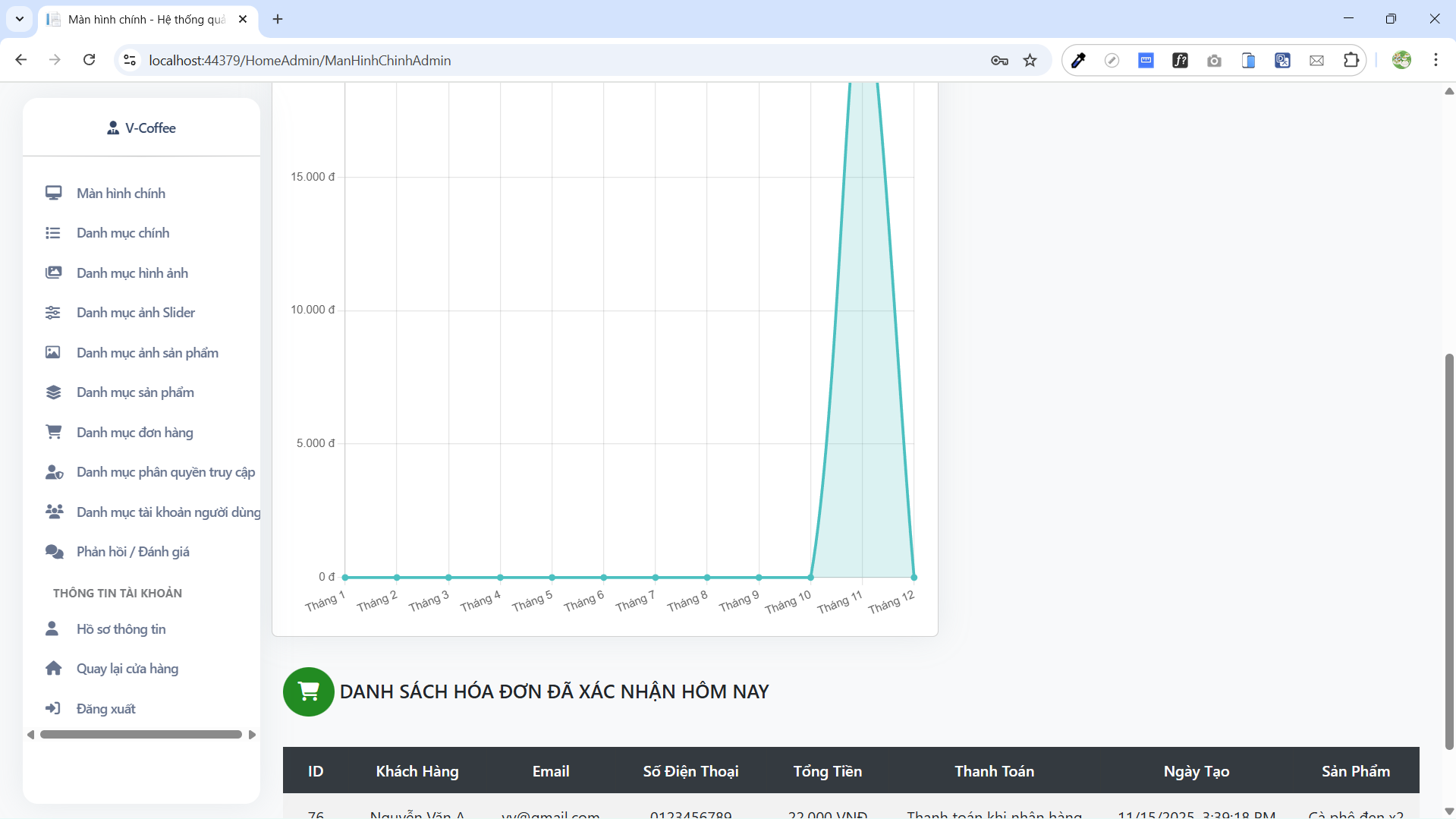Select the sliders icon for Danh mục ảnh Slider
This screenshot has width=1456, height=819.
(53, 313)
